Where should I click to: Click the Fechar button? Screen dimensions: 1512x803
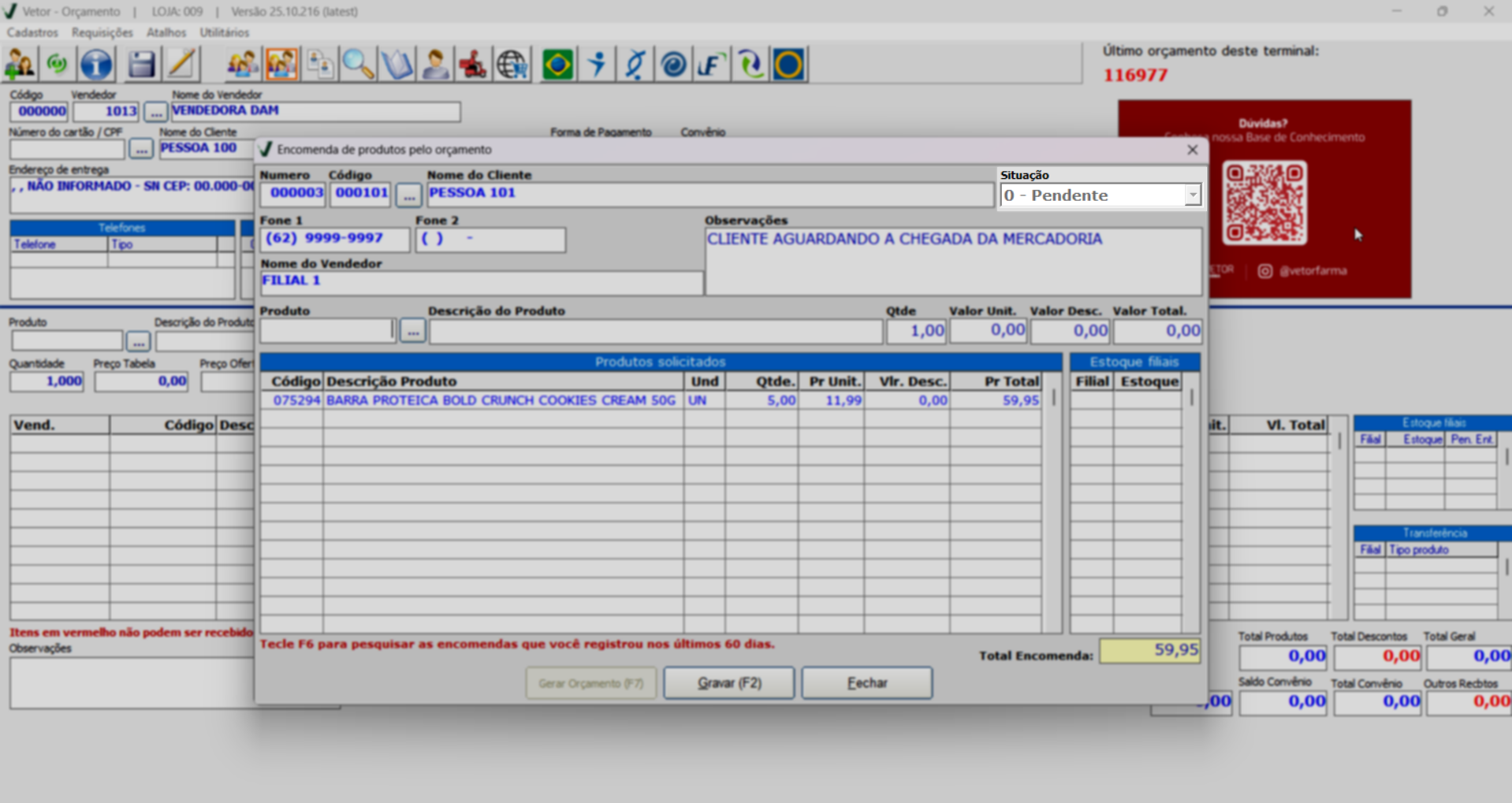click(866, 683)
